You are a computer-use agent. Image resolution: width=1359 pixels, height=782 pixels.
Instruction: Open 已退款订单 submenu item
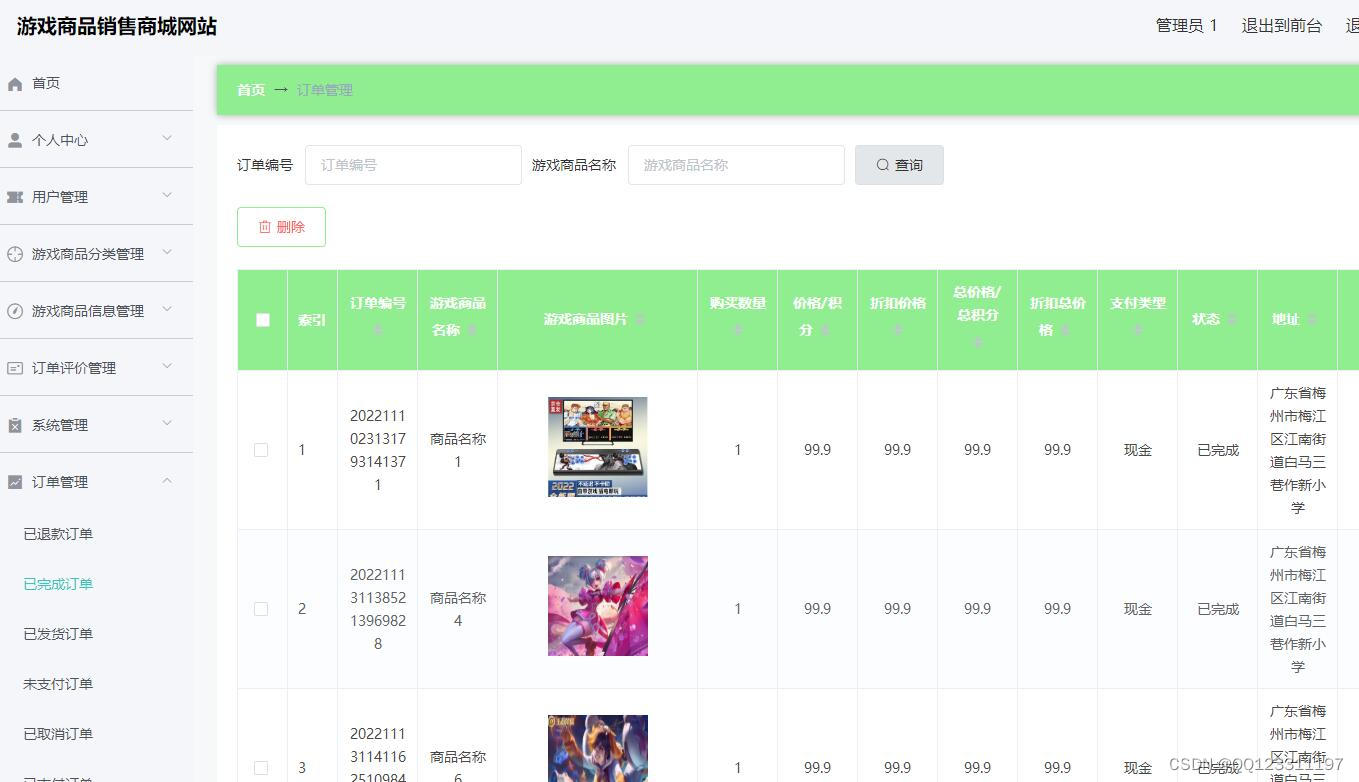(58, 534)
